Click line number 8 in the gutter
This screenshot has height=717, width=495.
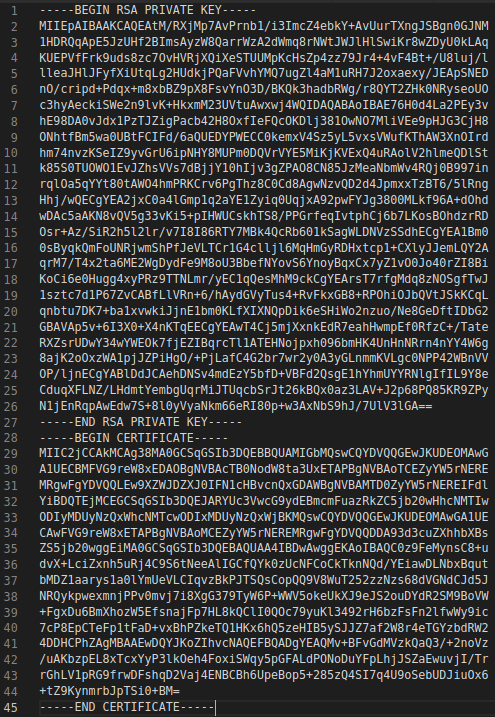click(14, 121)
